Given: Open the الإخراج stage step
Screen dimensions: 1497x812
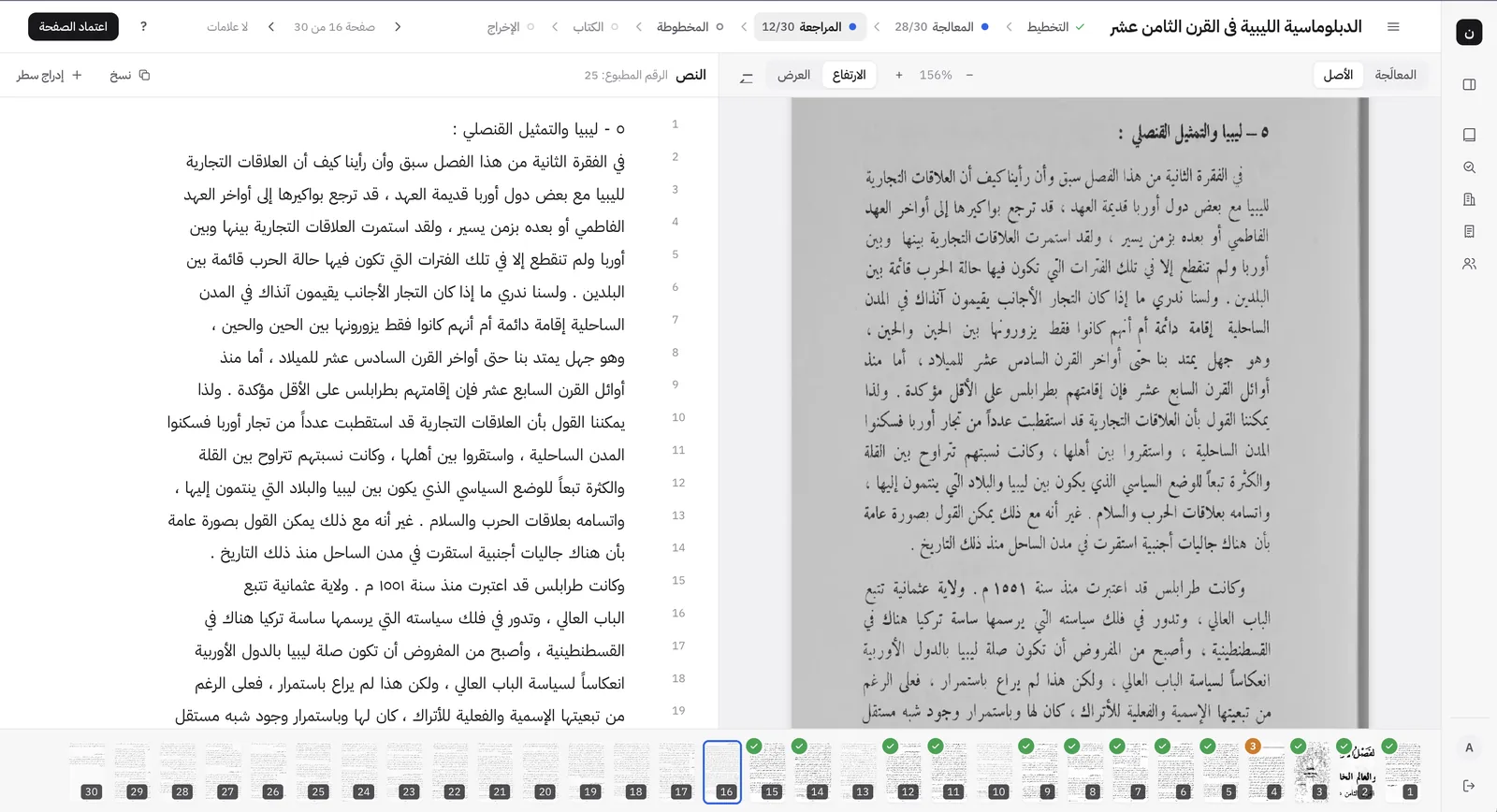Looking at the screenshot, I should (x=510, y=27).
